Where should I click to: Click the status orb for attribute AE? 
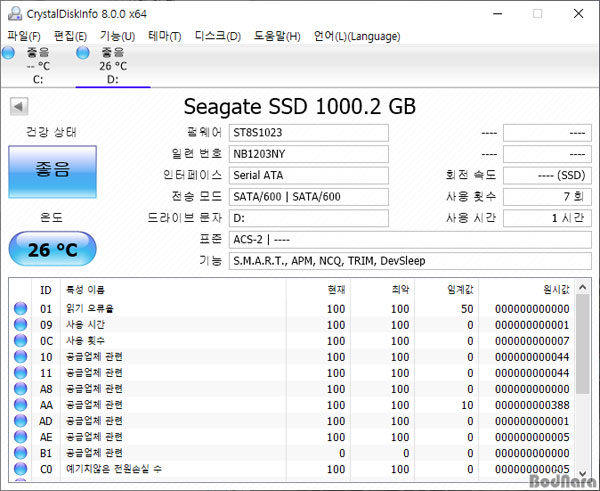click(21, 437)
